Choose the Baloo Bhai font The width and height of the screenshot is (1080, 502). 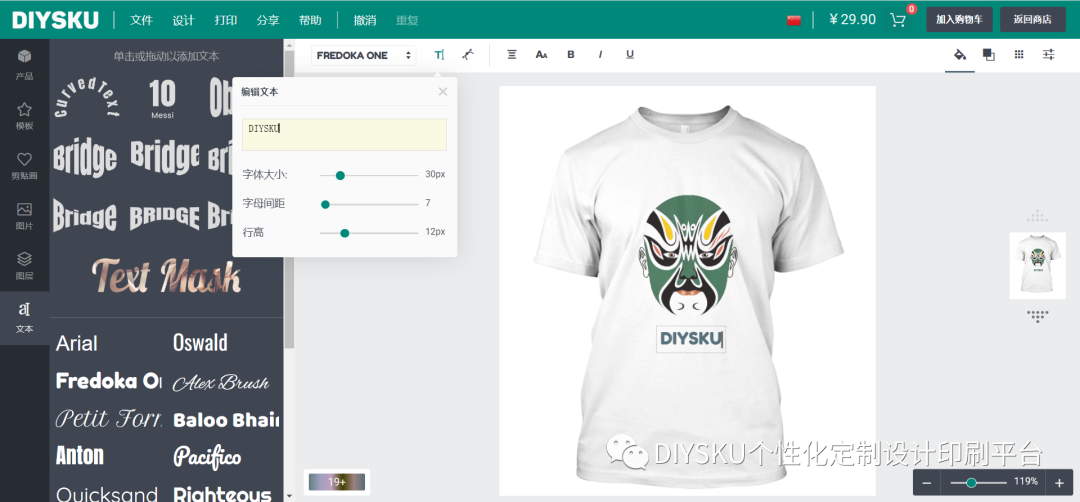[226, 419]
